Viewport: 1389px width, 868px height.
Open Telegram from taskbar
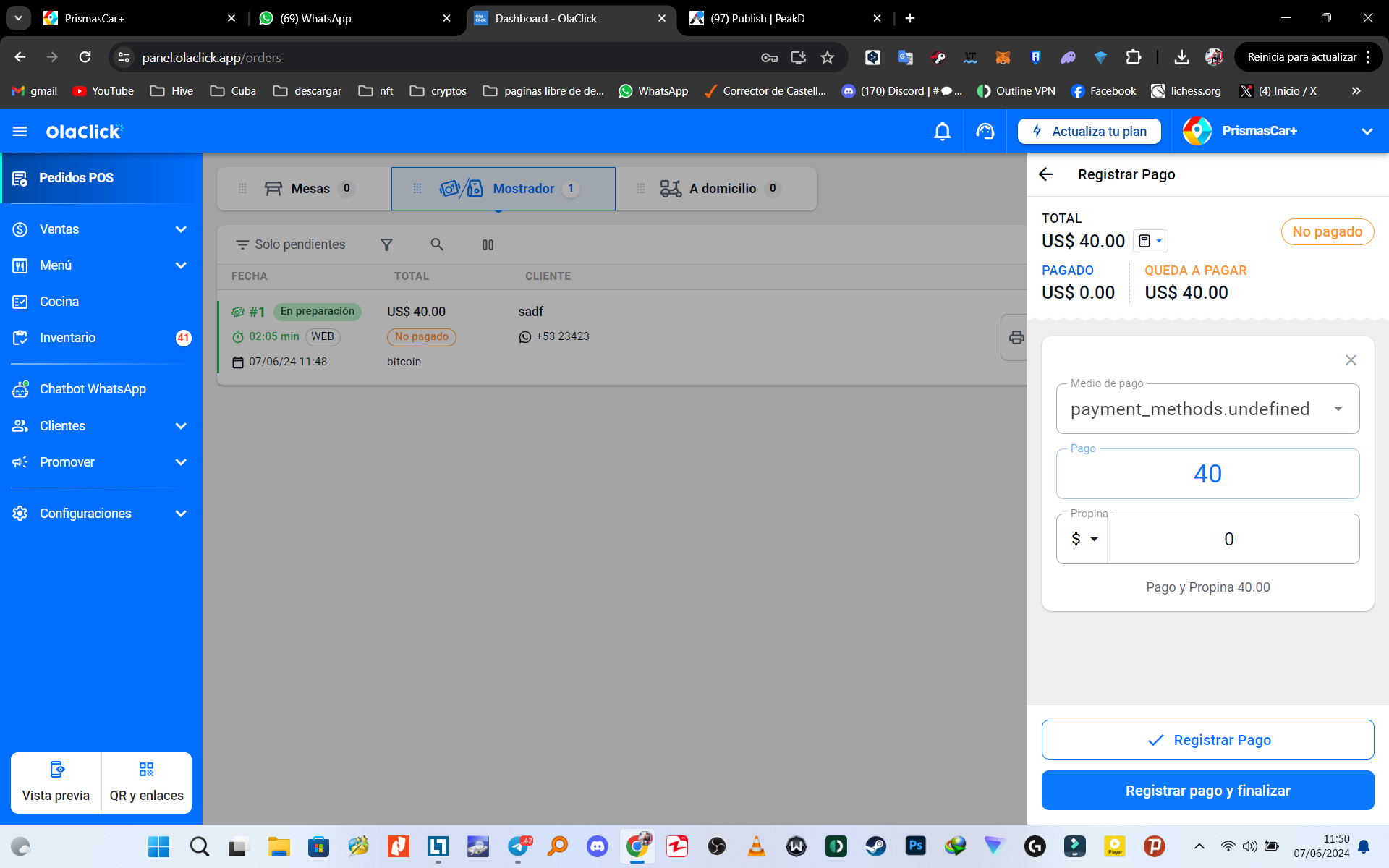click(519, 846)
